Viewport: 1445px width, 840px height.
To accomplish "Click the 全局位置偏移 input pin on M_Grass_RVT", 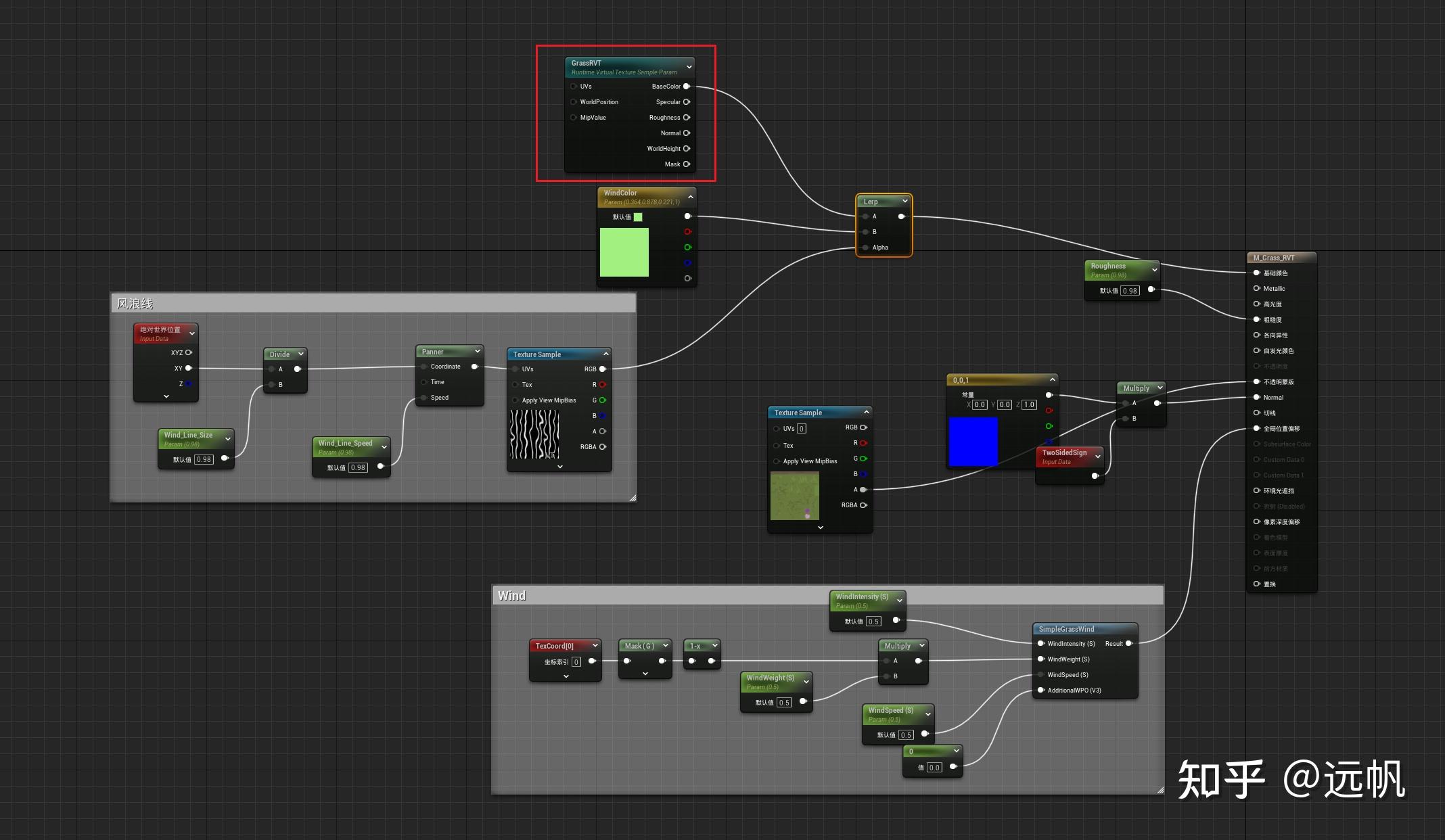I will [x=1256, y=429].
